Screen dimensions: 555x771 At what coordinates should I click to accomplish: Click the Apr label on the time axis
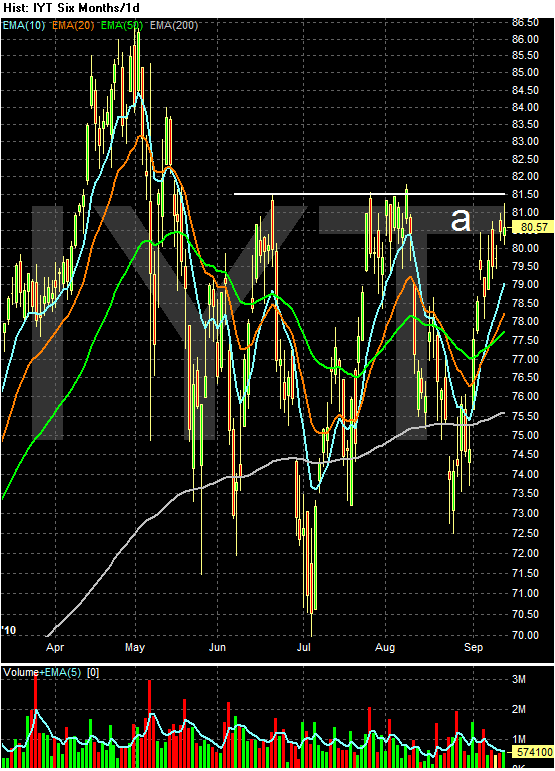point(55,647)
